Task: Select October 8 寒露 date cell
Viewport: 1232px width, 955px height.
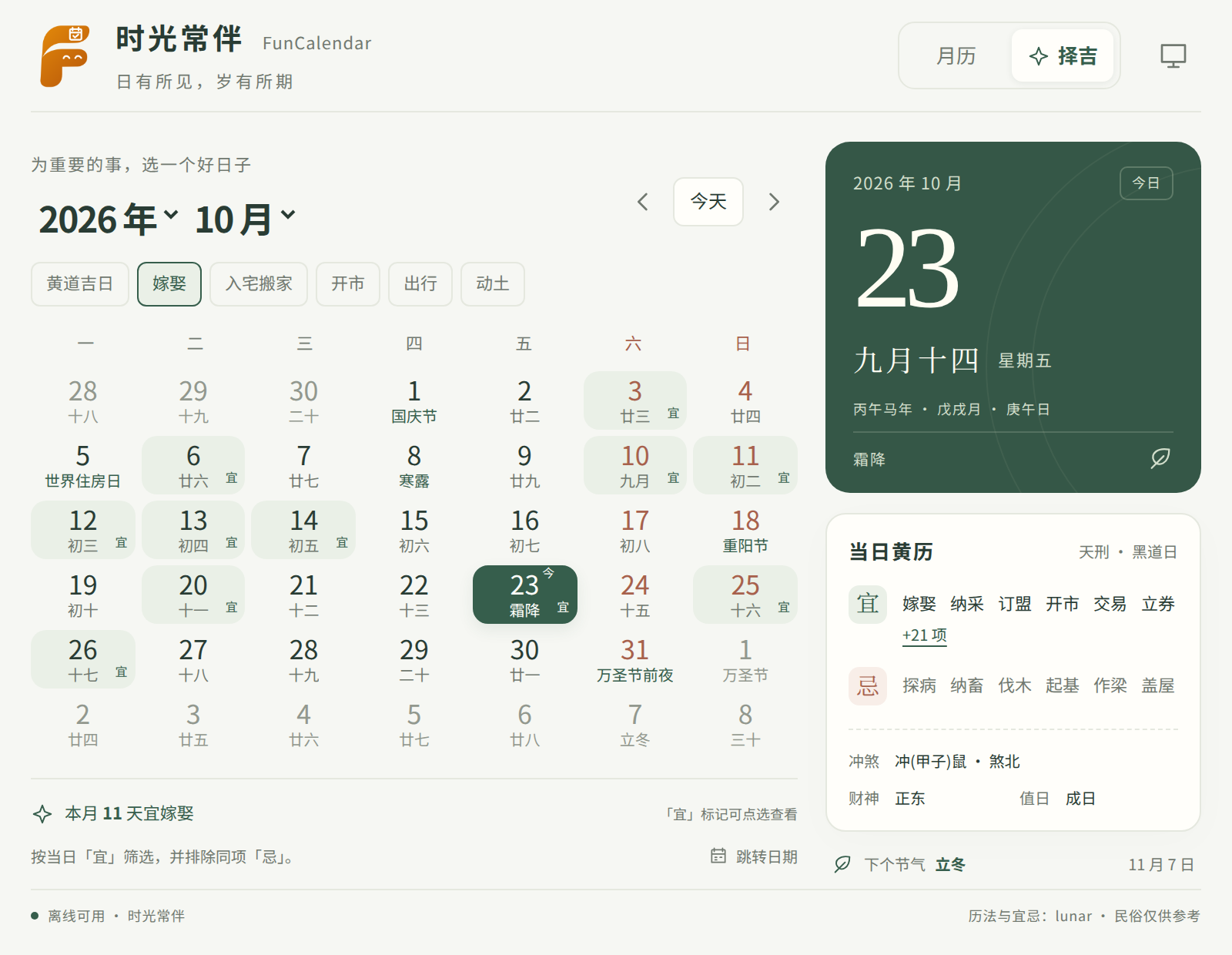Action: coord(414,465)
